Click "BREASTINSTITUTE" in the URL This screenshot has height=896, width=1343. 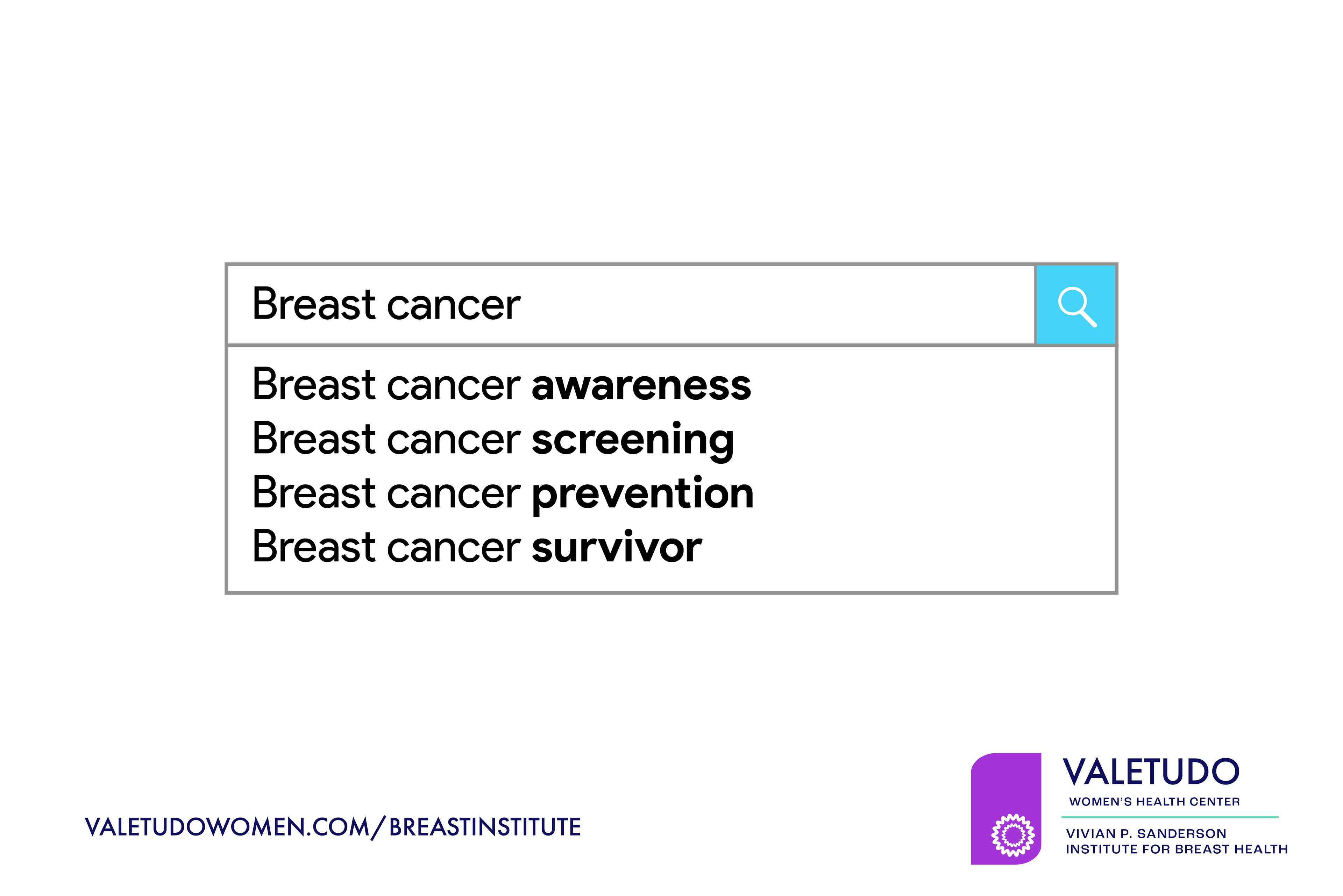pos(485,827)
